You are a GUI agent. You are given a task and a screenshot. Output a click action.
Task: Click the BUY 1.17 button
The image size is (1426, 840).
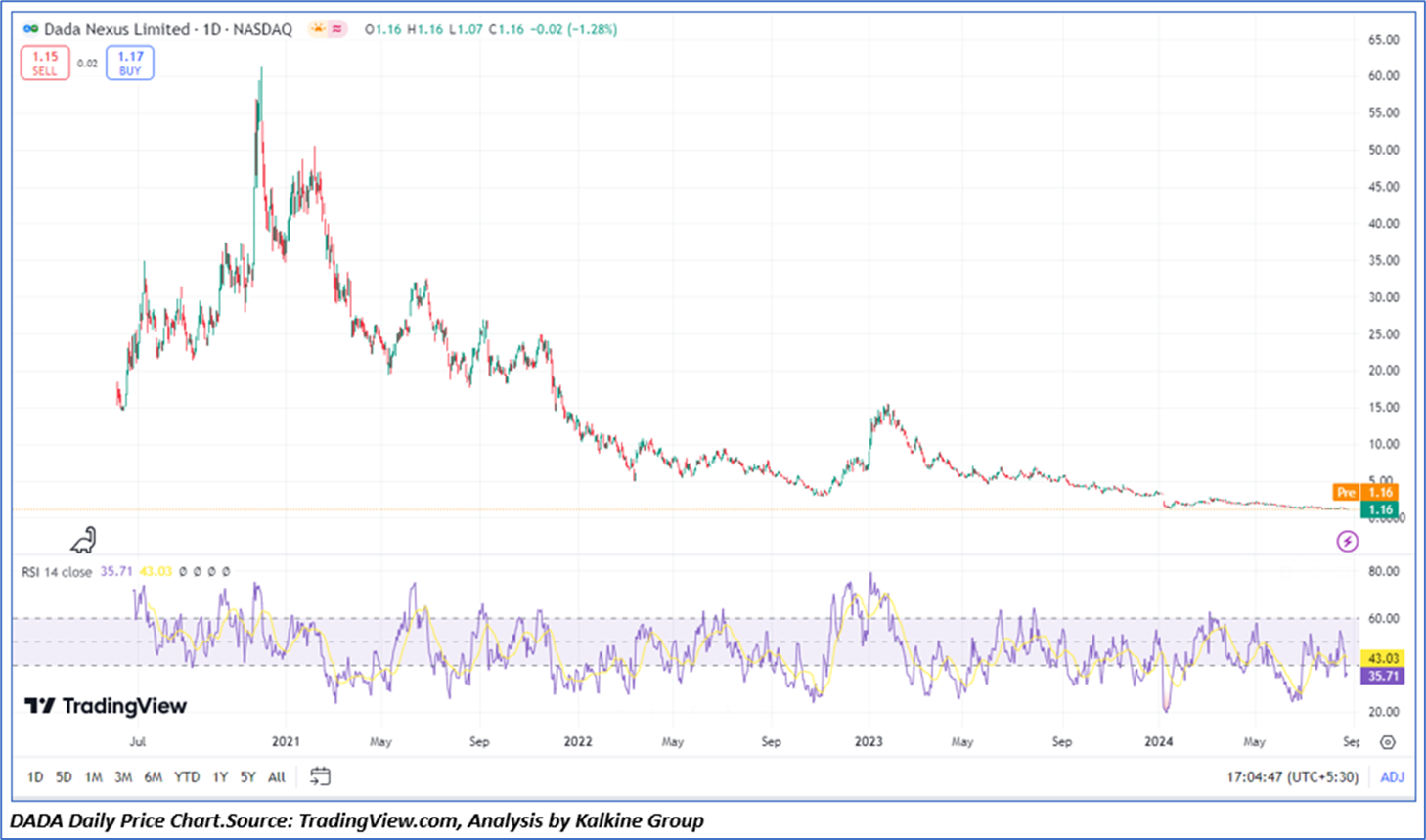coord(130,63)
